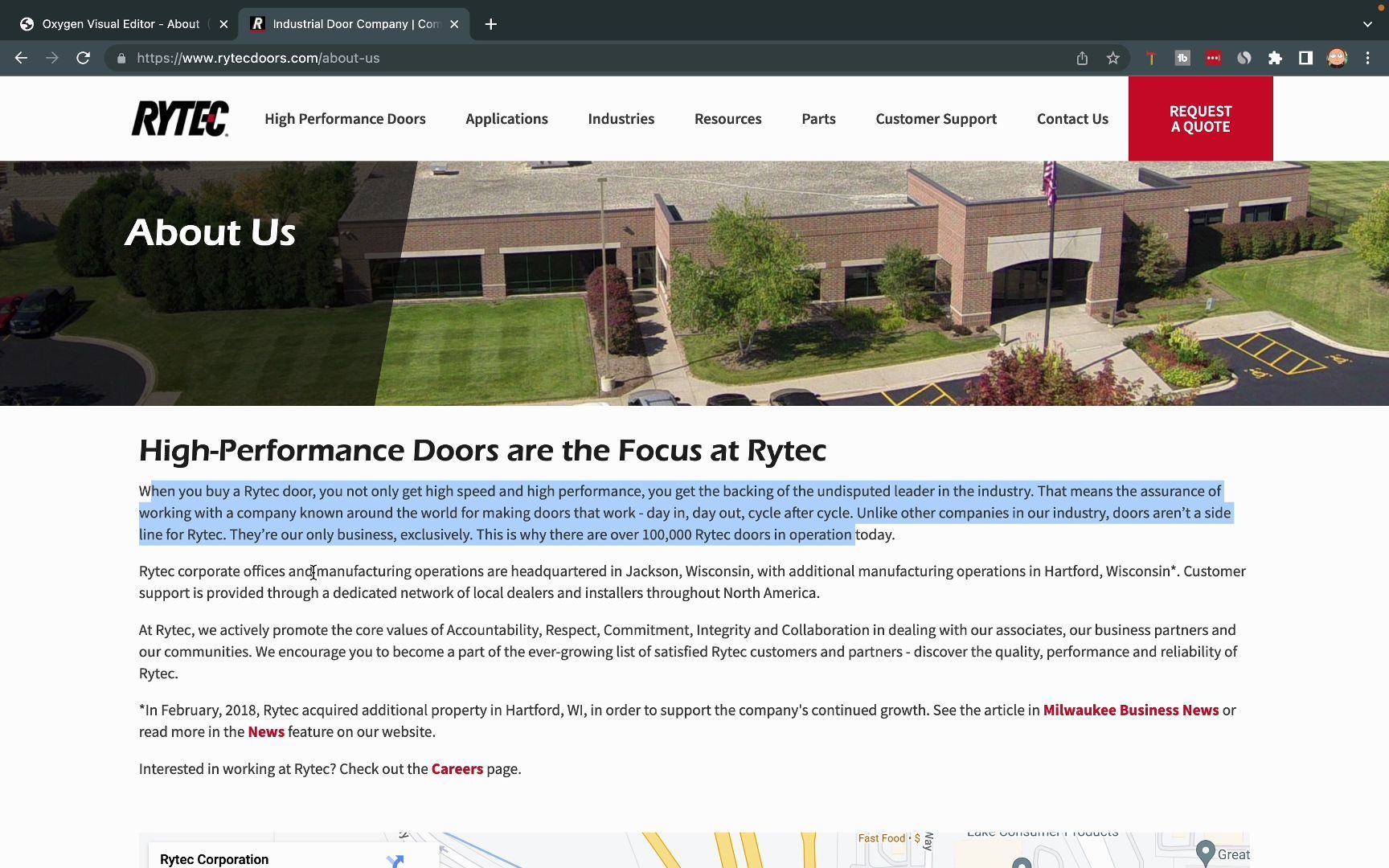The image size is (1389, 868).
Task: Reload the current page
Action: click(x=83, y=58)
